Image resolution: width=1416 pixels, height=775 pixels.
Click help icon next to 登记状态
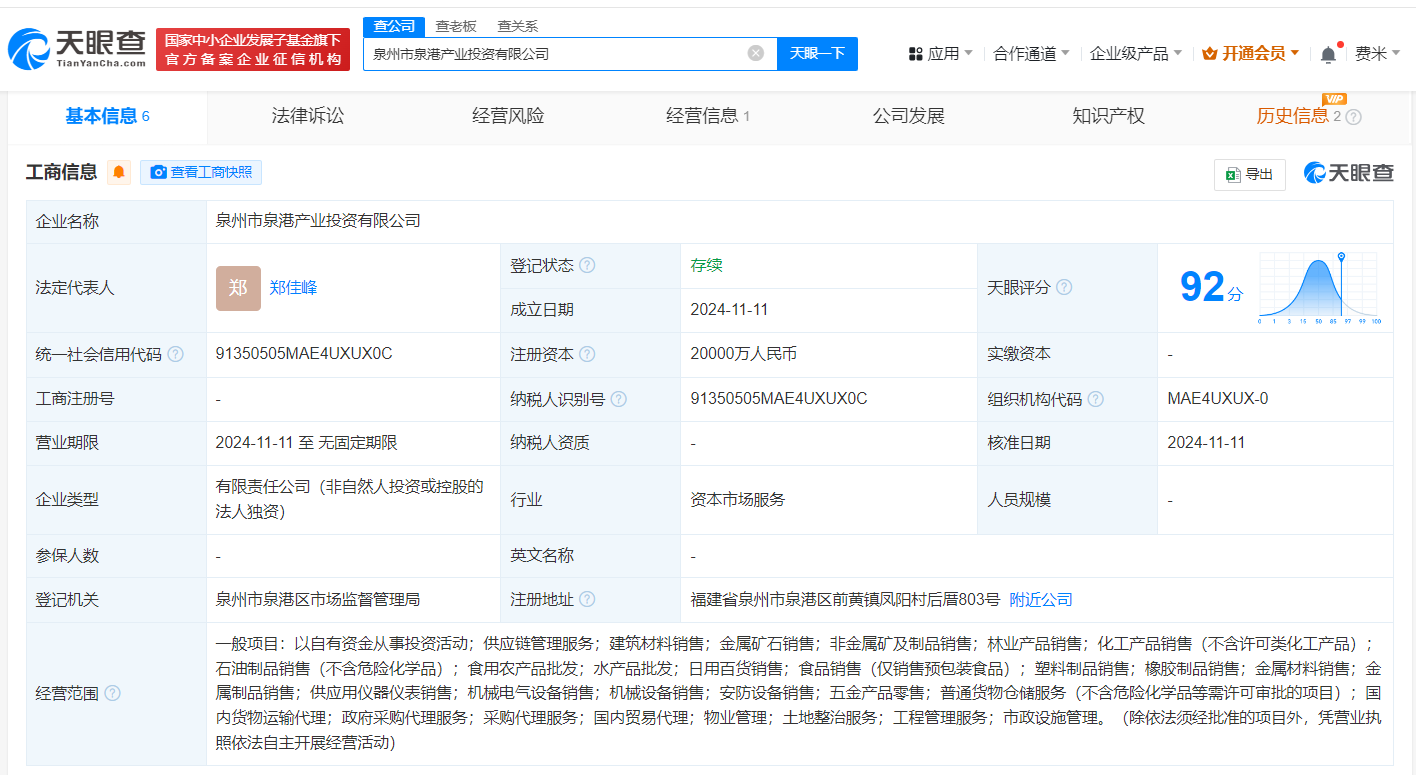coord(587,266)
